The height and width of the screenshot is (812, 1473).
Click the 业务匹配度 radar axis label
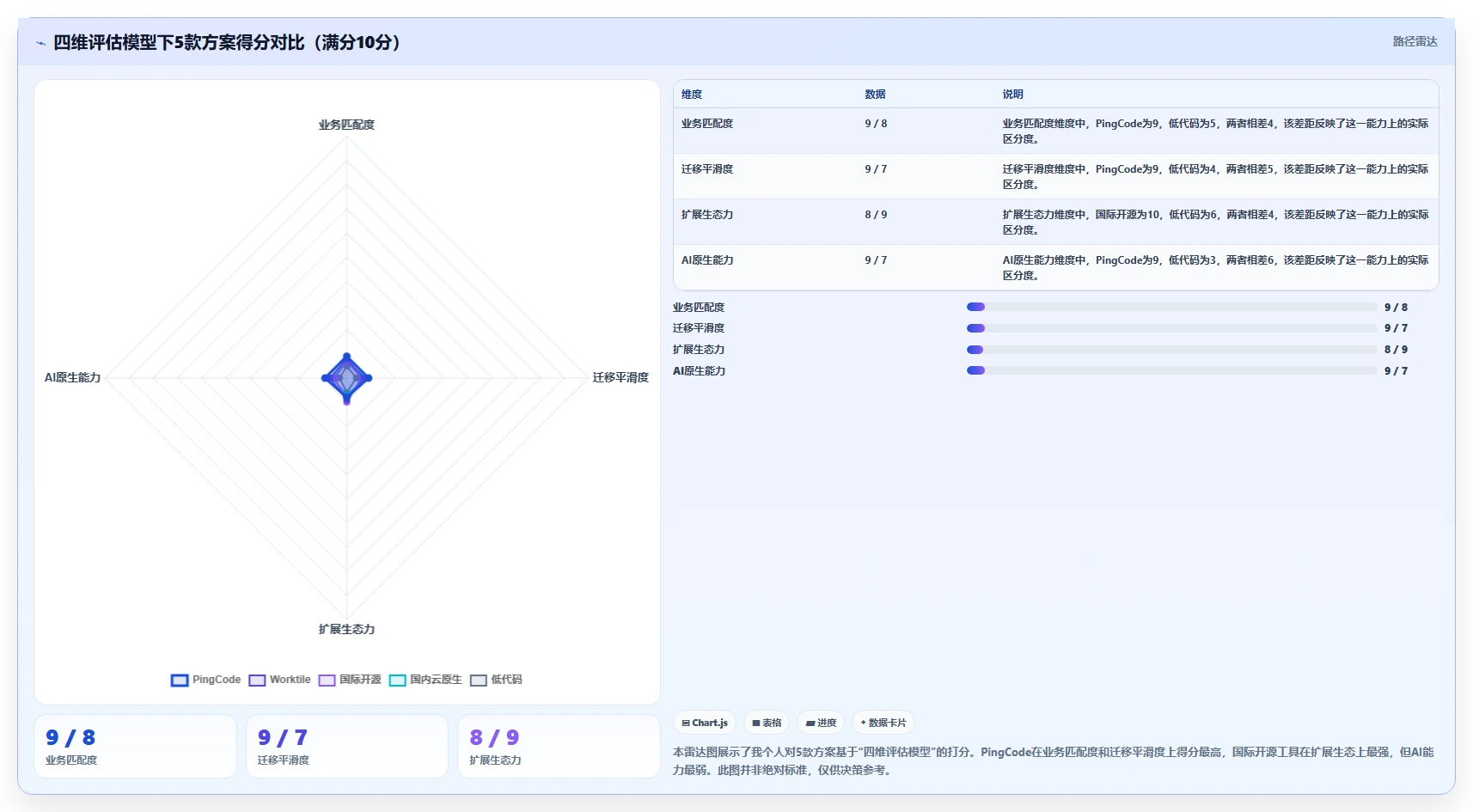[346, 125]
